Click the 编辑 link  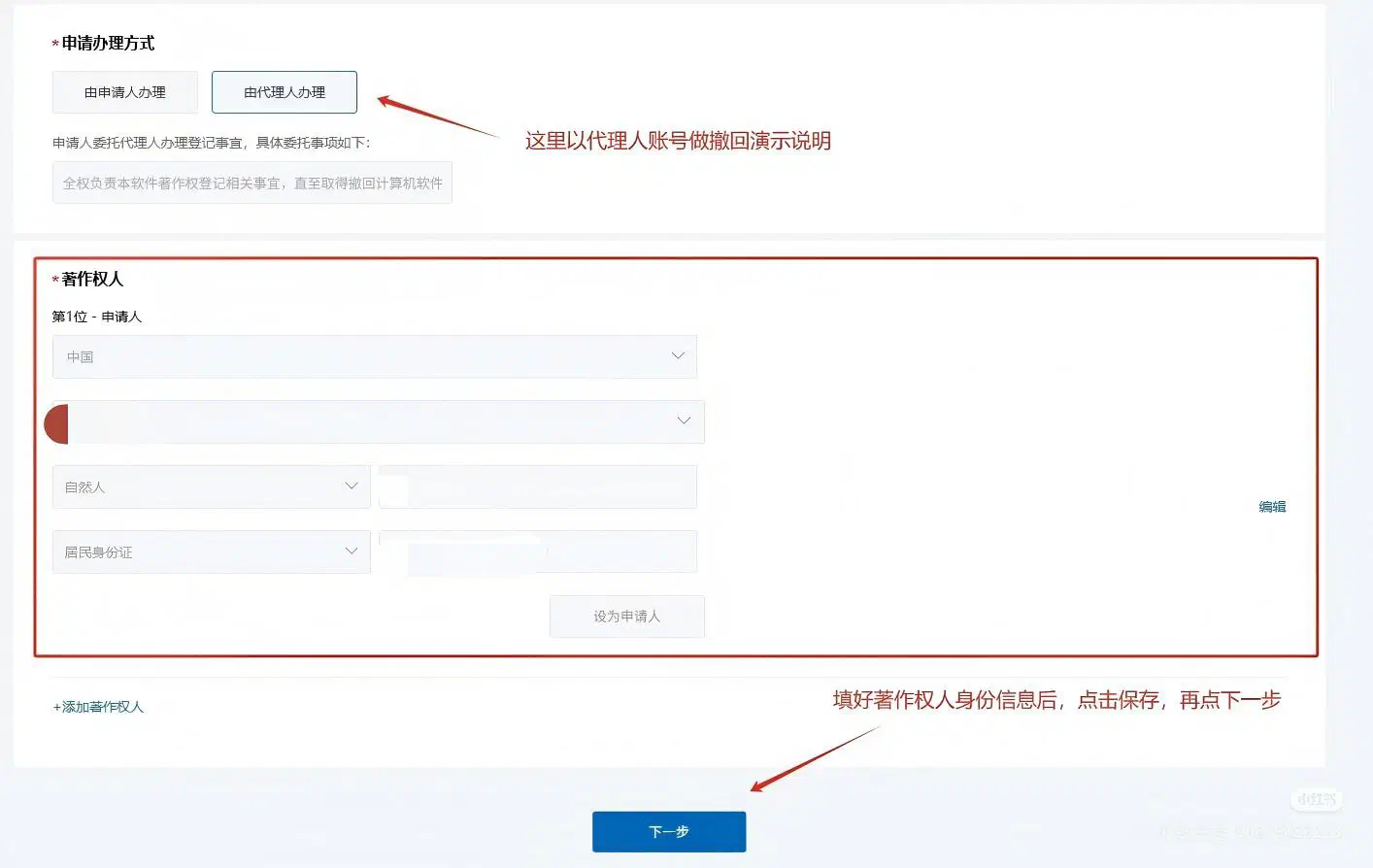[x=1272, y=507]
